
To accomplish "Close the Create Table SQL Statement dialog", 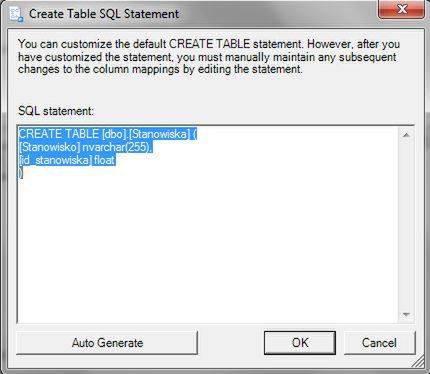I will 402,9.
